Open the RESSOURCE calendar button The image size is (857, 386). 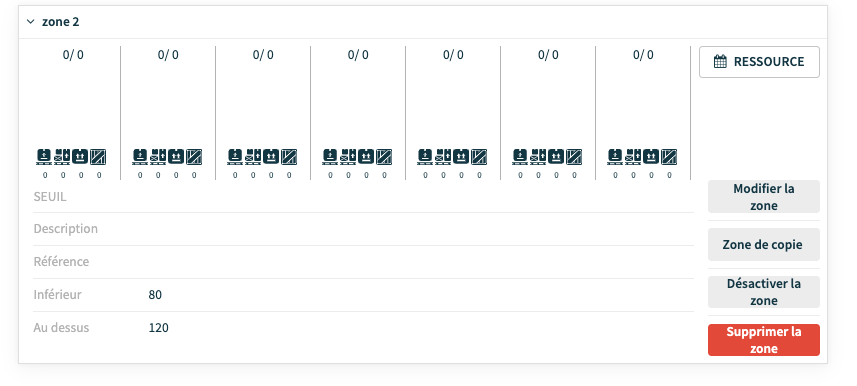[759, 62]
